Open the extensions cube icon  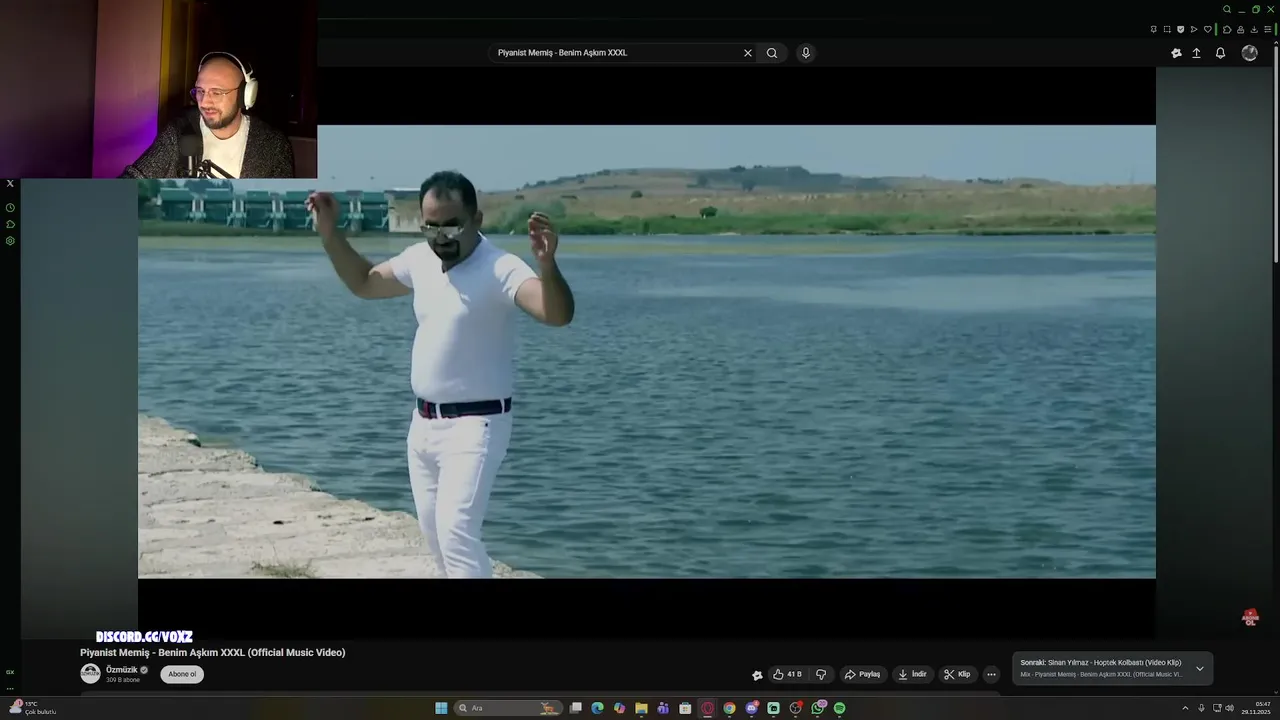(1227, 29)
